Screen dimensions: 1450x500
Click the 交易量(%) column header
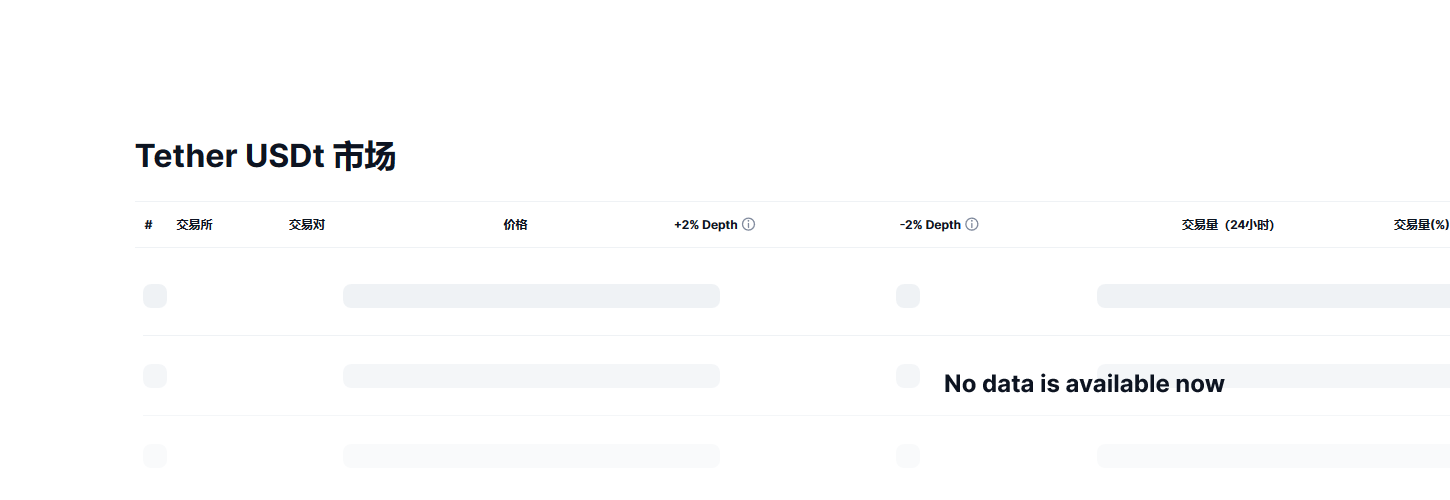pos(1420,225)
